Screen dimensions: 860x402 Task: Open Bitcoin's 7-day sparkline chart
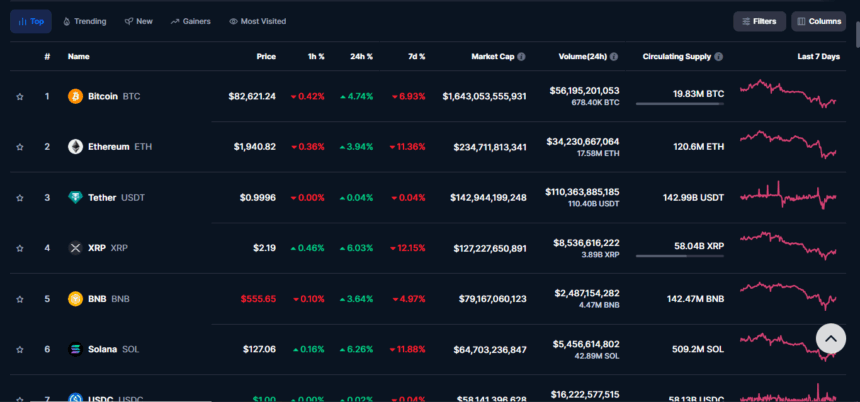(x=788, y=94)
